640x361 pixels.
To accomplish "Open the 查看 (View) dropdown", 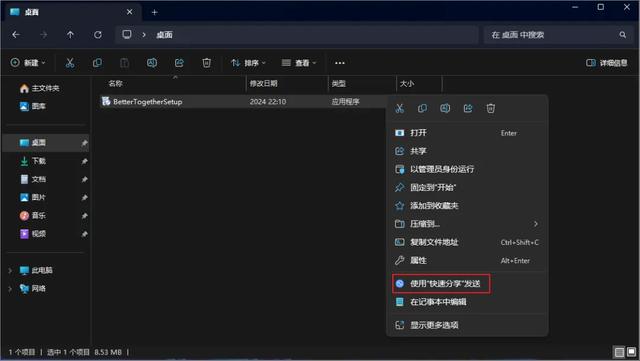I will [x=299, y=63].
